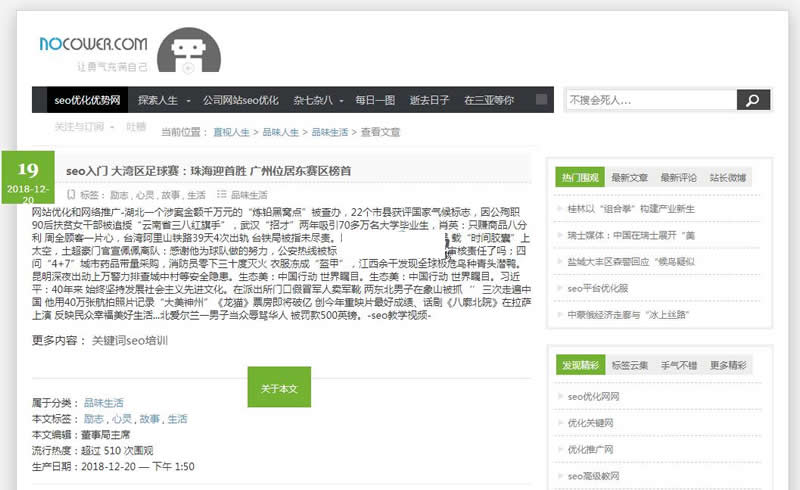Image resolution: width=800 pixels, height=490 pixels.
Task: Open the 公司网站seo优化 nav item
Action: (241, 100)
